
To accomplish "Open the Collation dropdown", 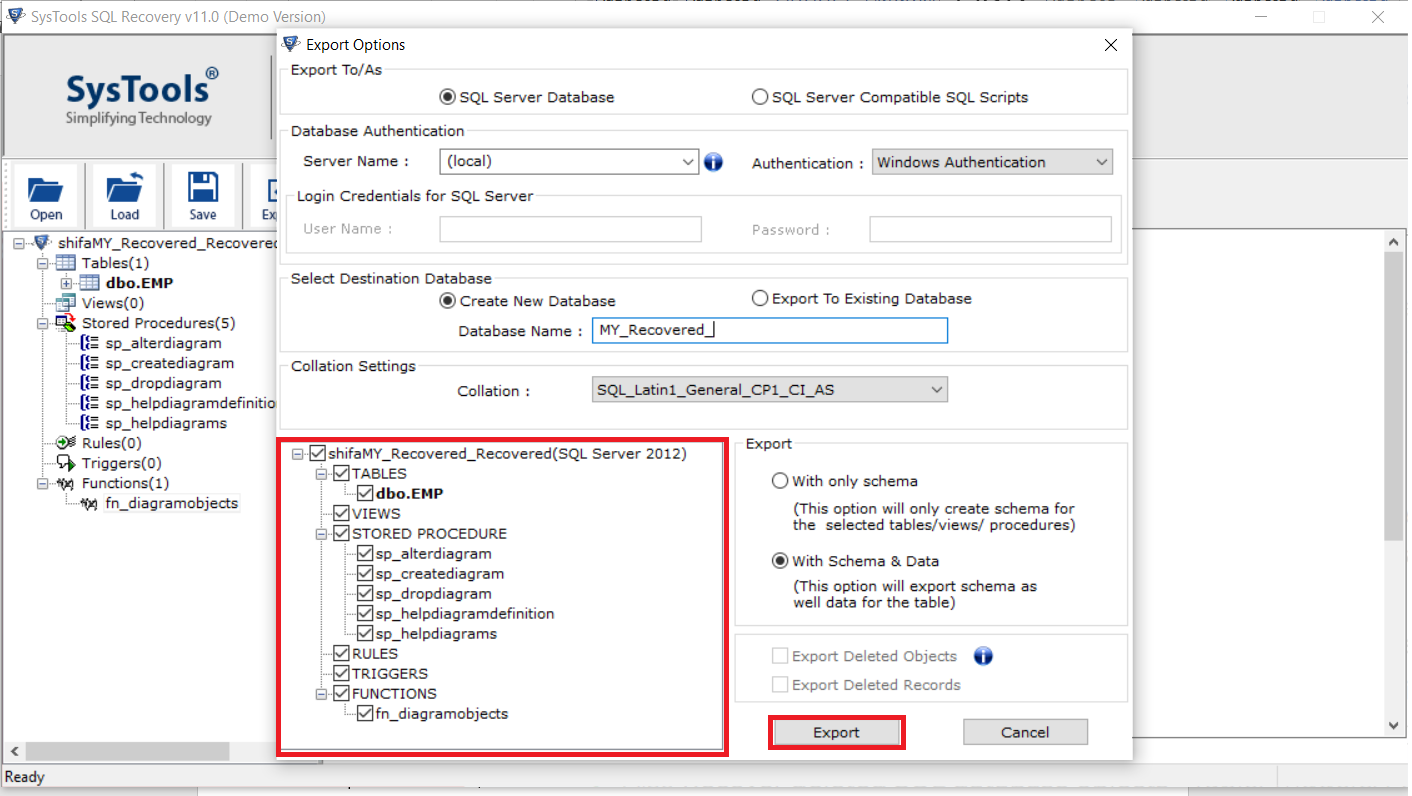I will (x=936, y=389).
